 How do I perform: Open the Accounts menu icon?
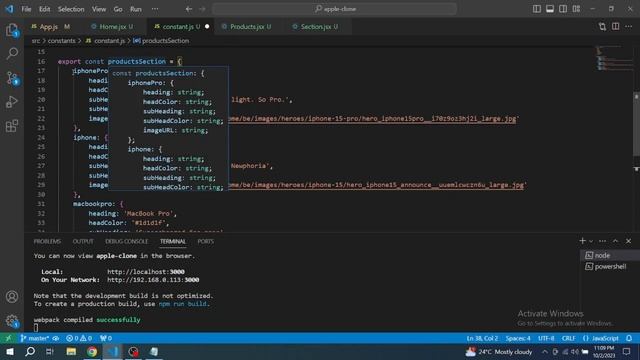pos(12,297)
